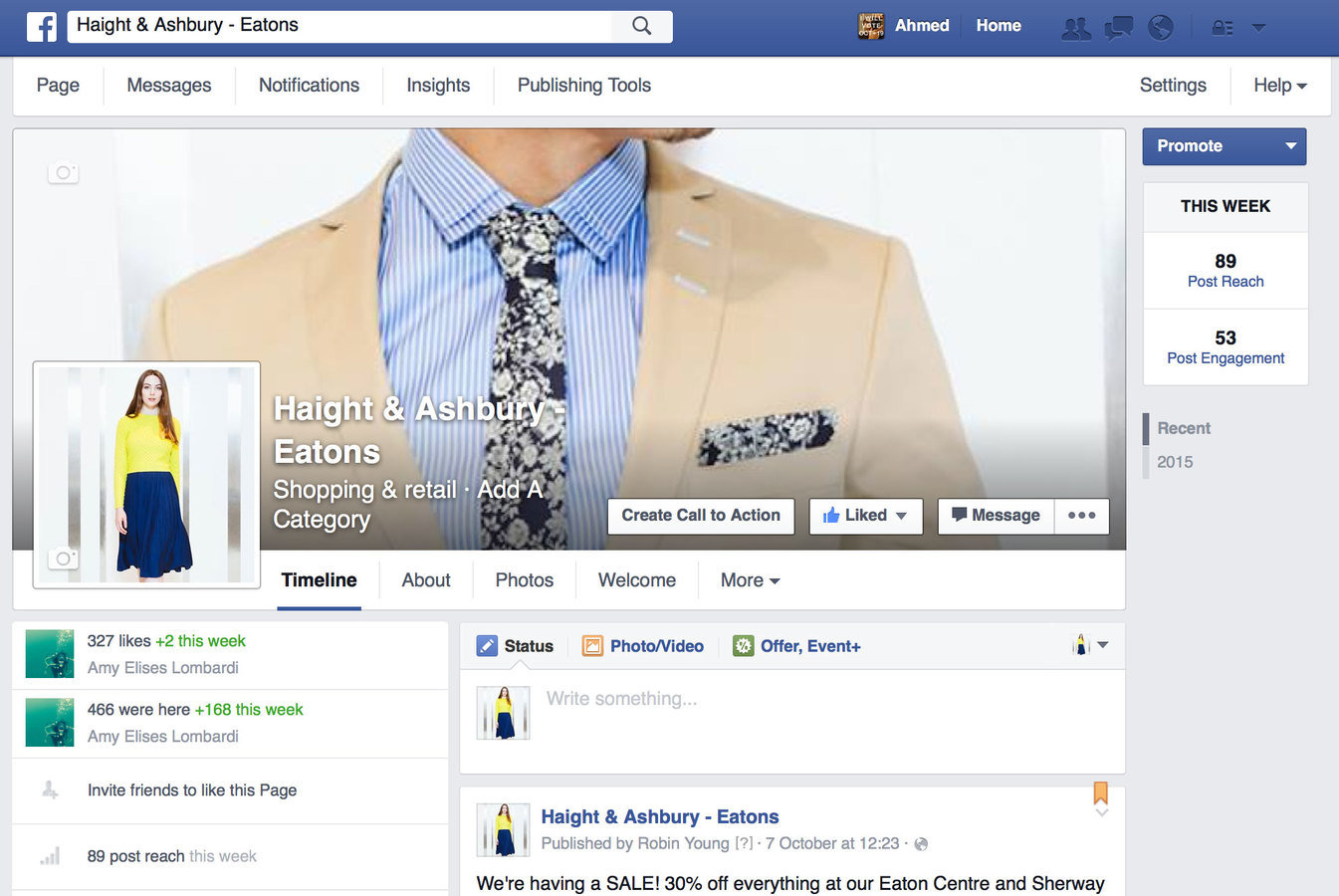This screenshot has height=896, width=1339.
Task: Click Amy Elises Lombardi thumbnail beside 327 likes
Action: pos(50,653)
